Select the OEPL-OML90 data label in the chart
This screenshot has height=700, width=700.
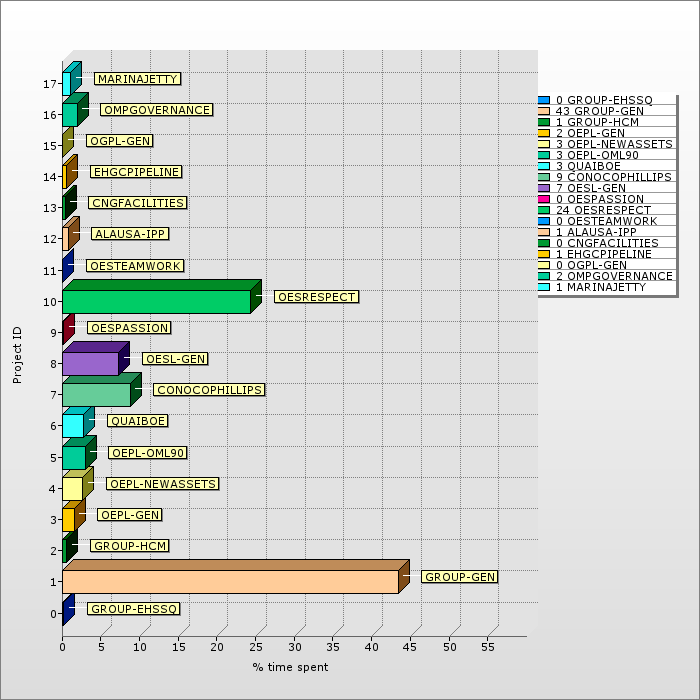pos(148,453)
